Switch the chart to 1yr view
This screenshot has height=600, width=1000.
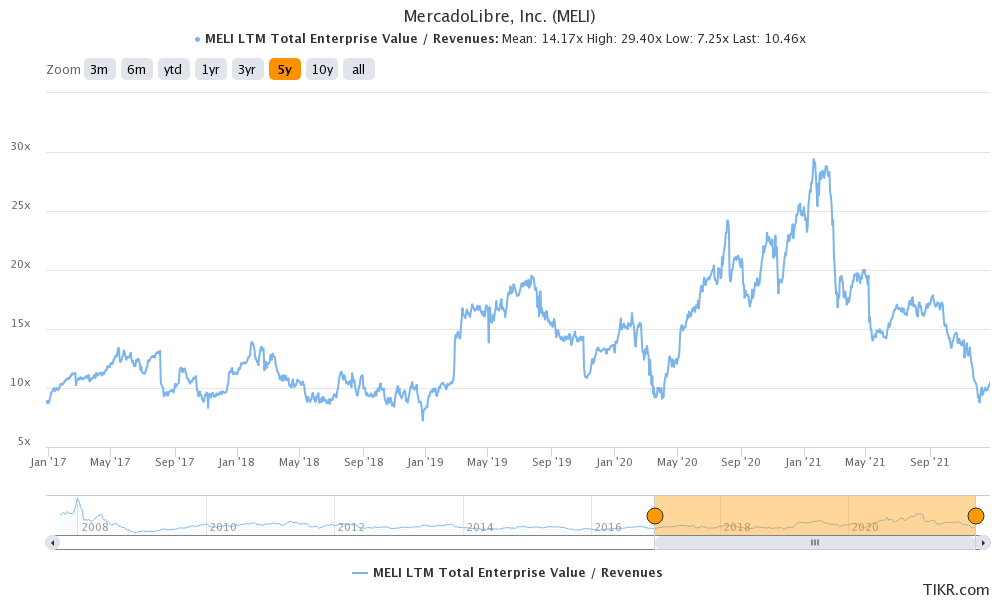pos(210,69)
